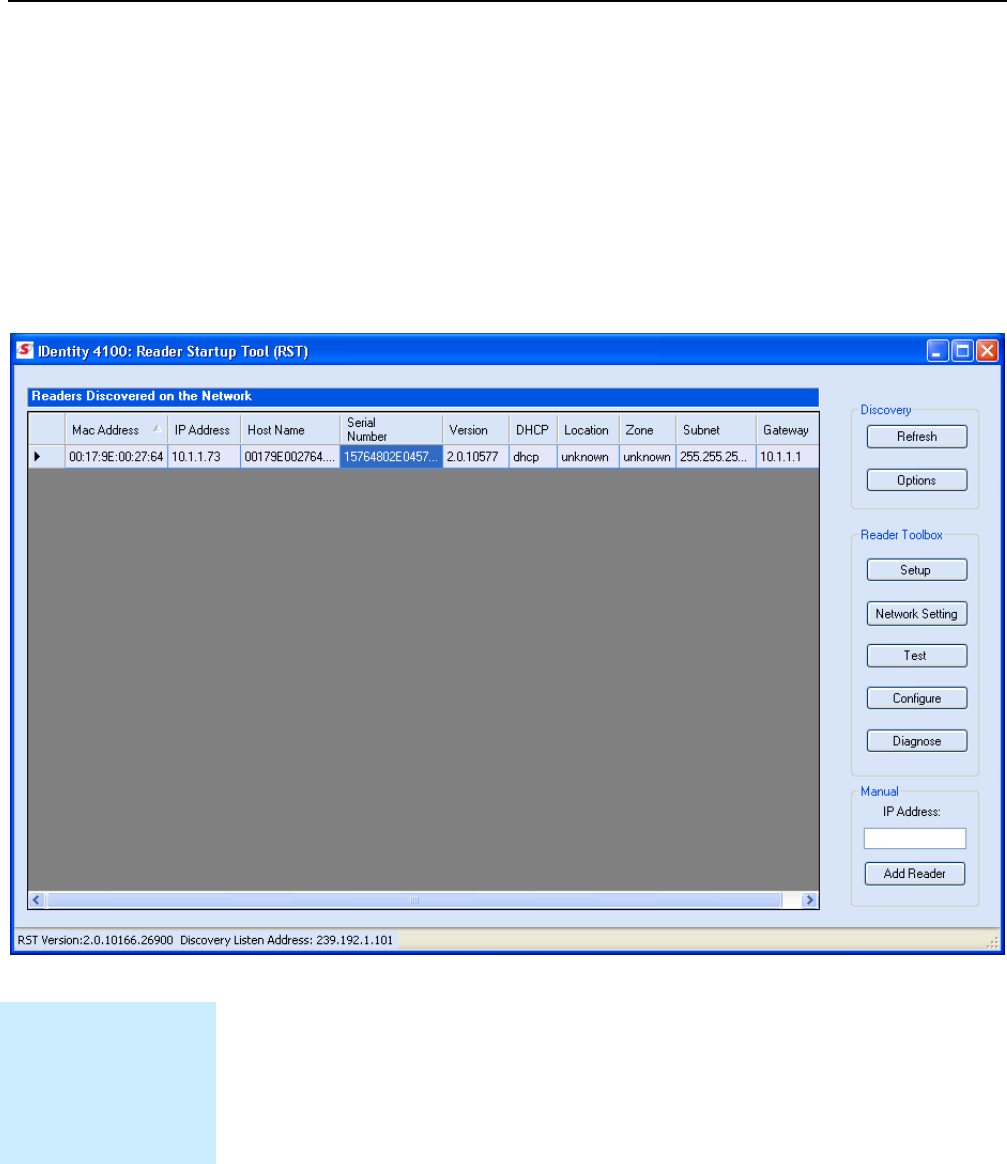Select the IP cell 10.1.1.73
1007x1164 pixels.
tap(203, 457)
